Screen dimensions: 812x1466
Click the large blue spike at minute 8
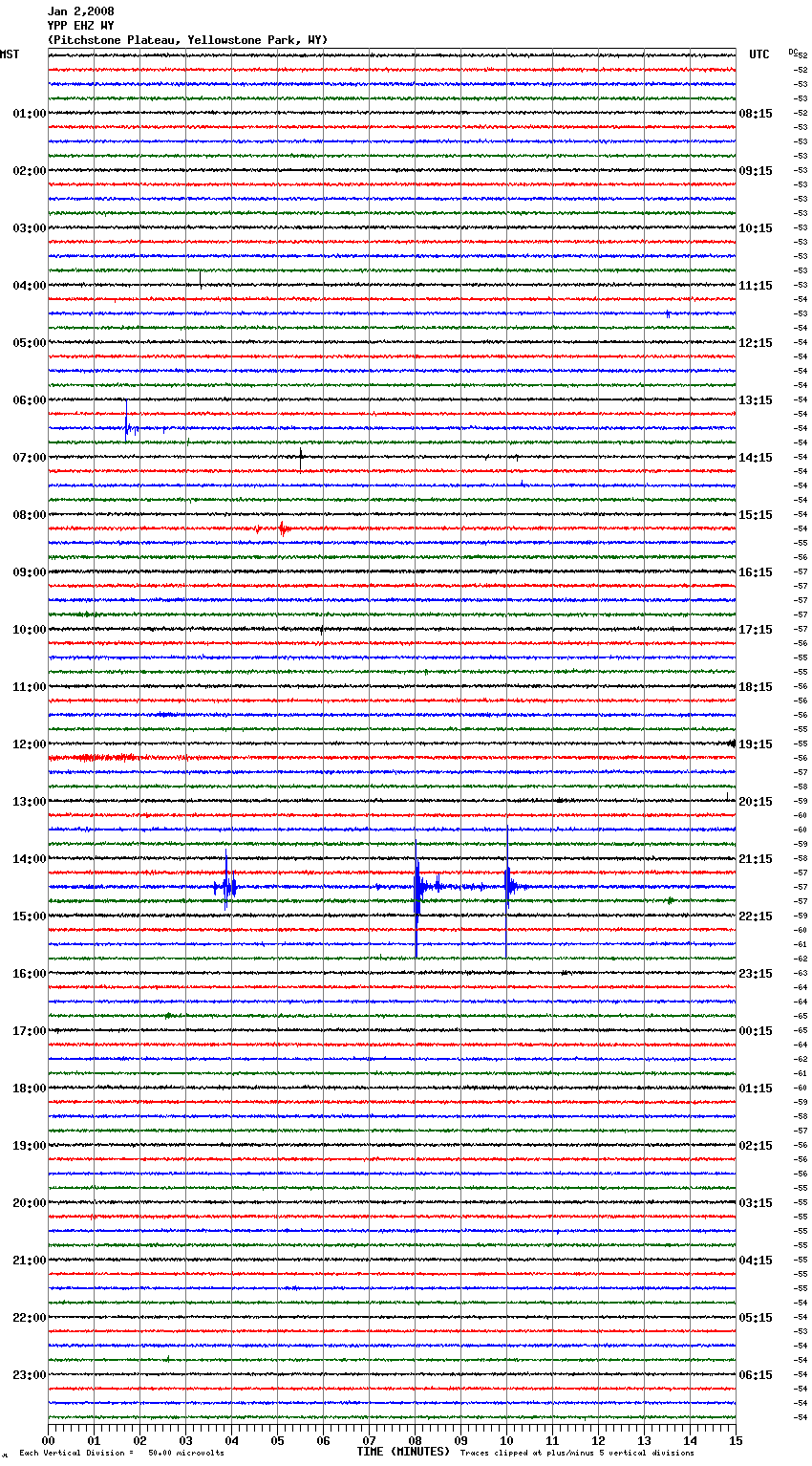[417, 898]
